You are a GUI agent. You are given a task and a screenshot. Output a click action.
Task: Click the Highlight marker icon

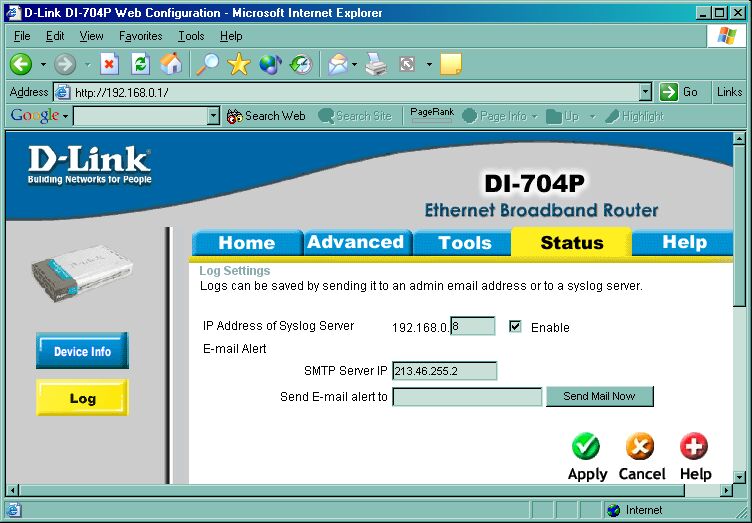point(612,116)
